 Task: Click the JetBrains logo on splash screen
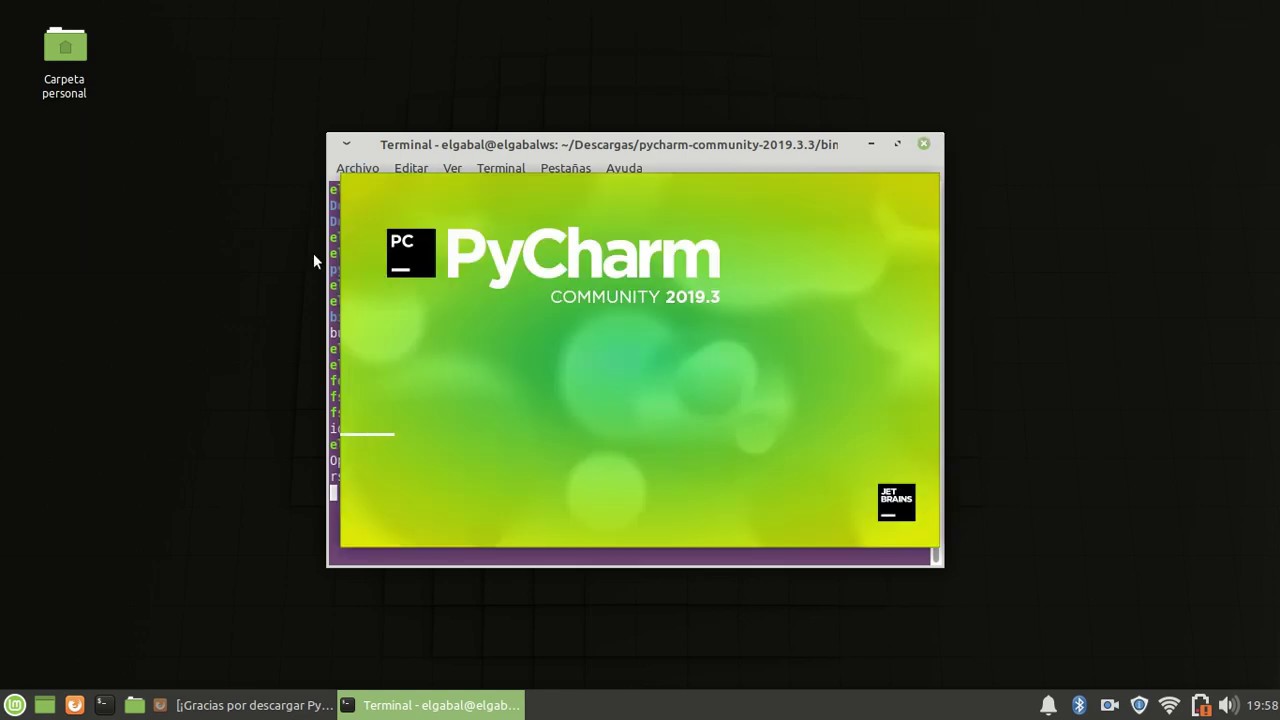click(x=896, y=503)
